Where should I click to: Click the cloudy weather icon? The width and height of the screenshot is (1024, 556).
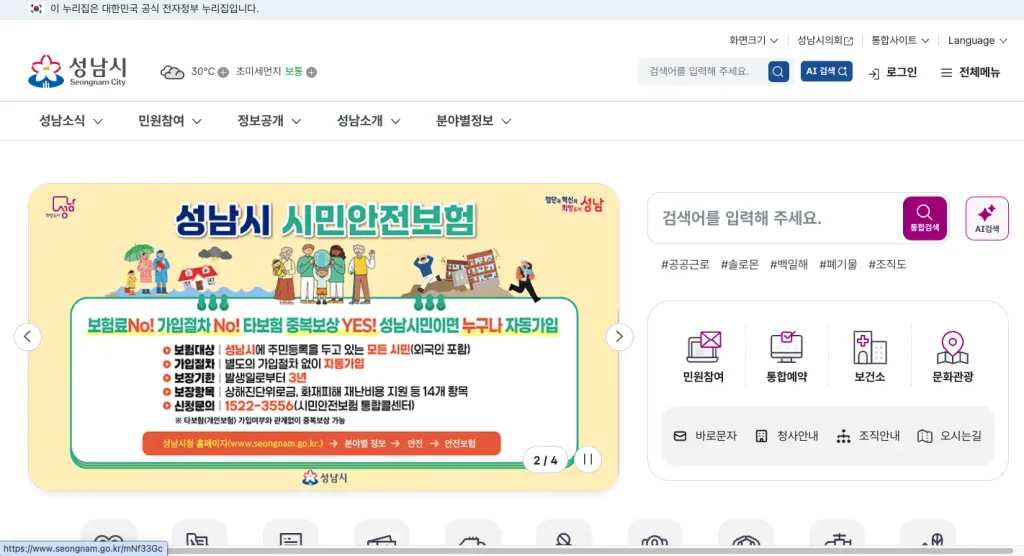point(172,72)
